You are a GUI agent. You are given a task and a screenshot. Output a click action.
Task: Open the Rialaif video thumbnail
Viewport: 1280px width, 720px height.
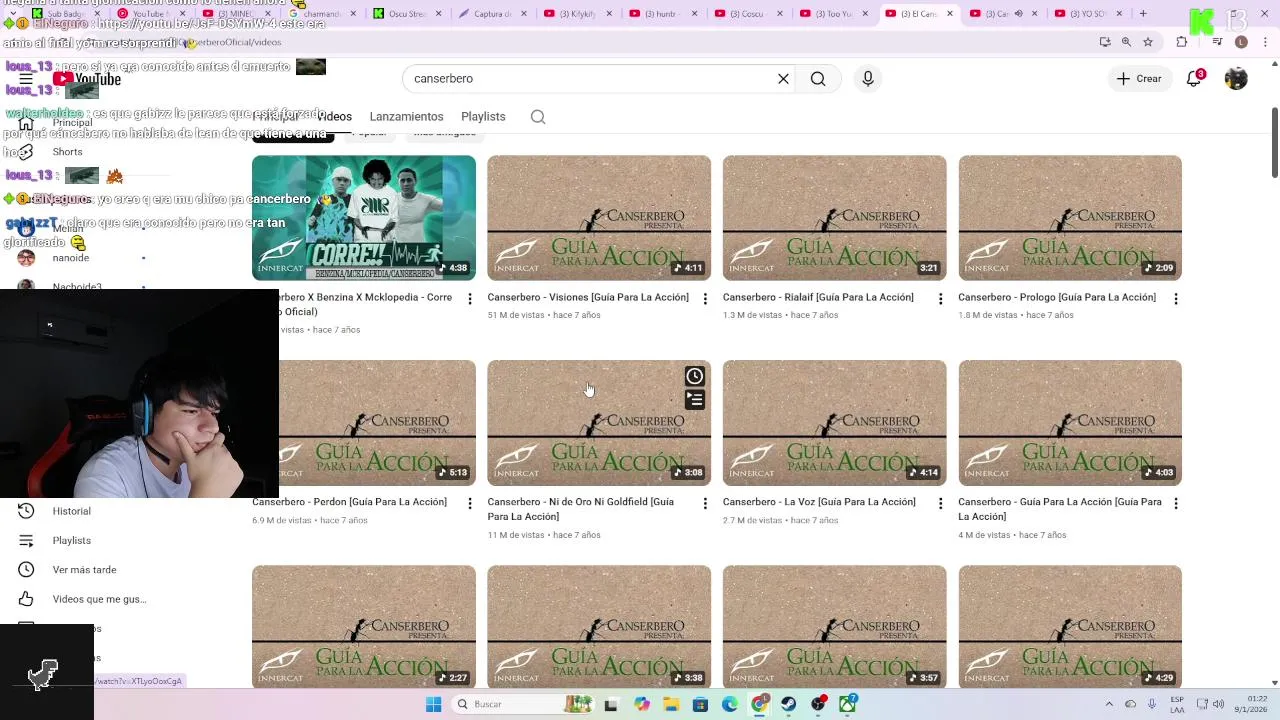[834, 218]
